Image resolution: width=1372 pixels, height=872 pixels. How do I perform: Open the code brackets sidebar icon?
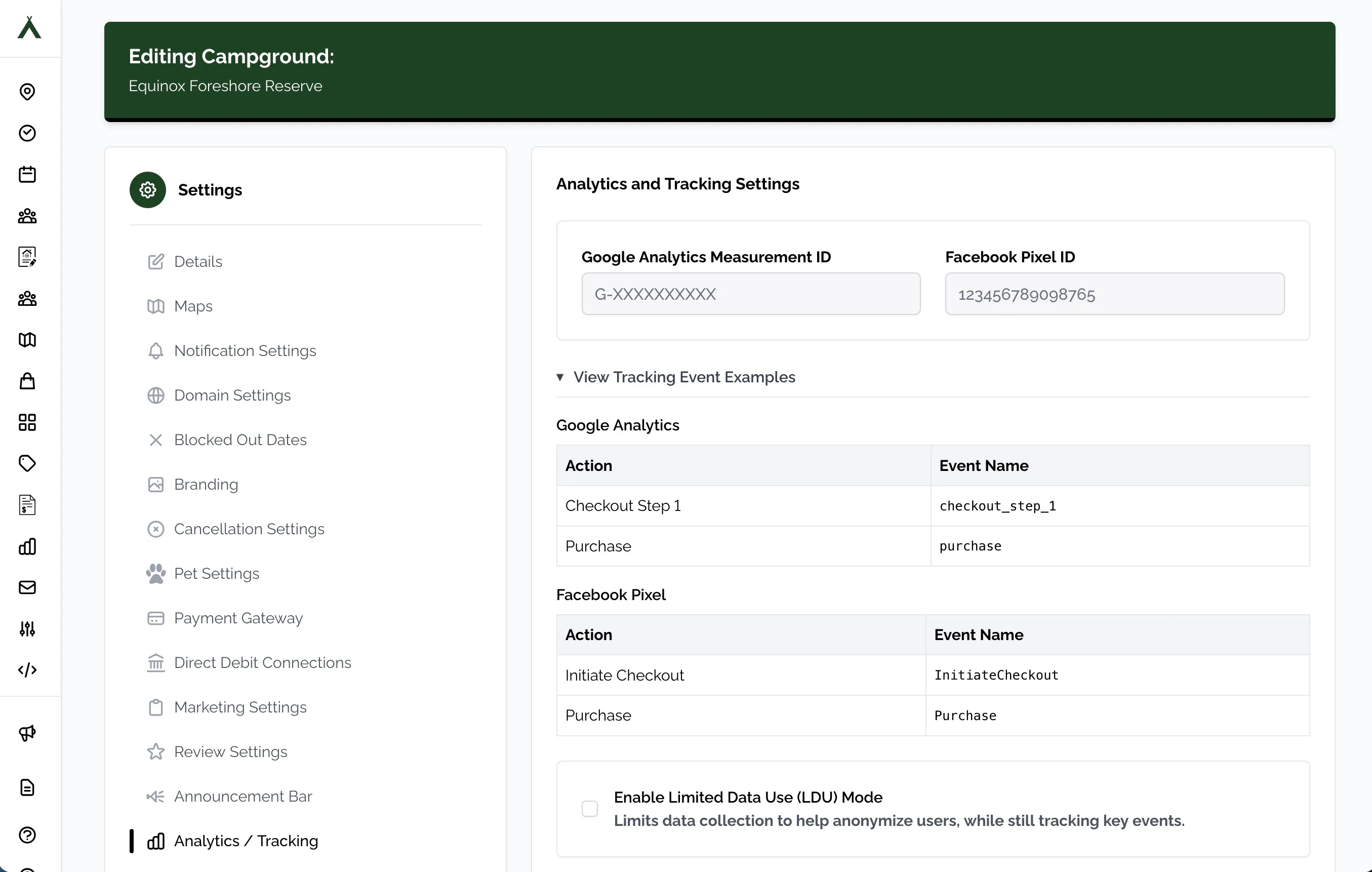pyautogui.click(x=27, y=669)
